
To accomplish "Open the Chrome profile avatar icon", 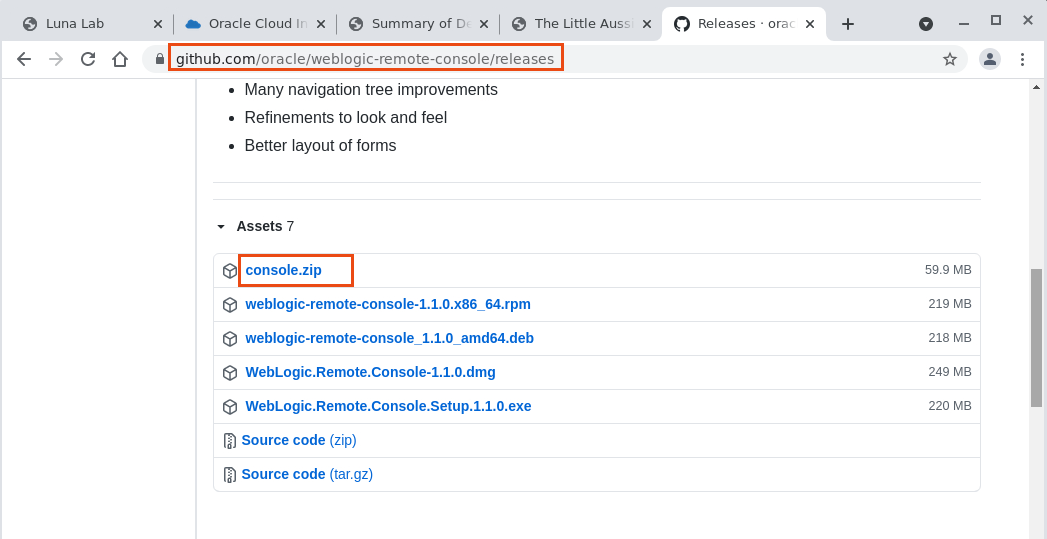I will coord(990,59).
